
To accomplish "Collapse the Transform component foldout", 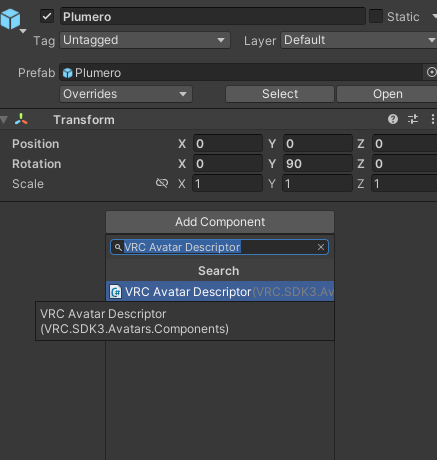I will click(4, 120).
